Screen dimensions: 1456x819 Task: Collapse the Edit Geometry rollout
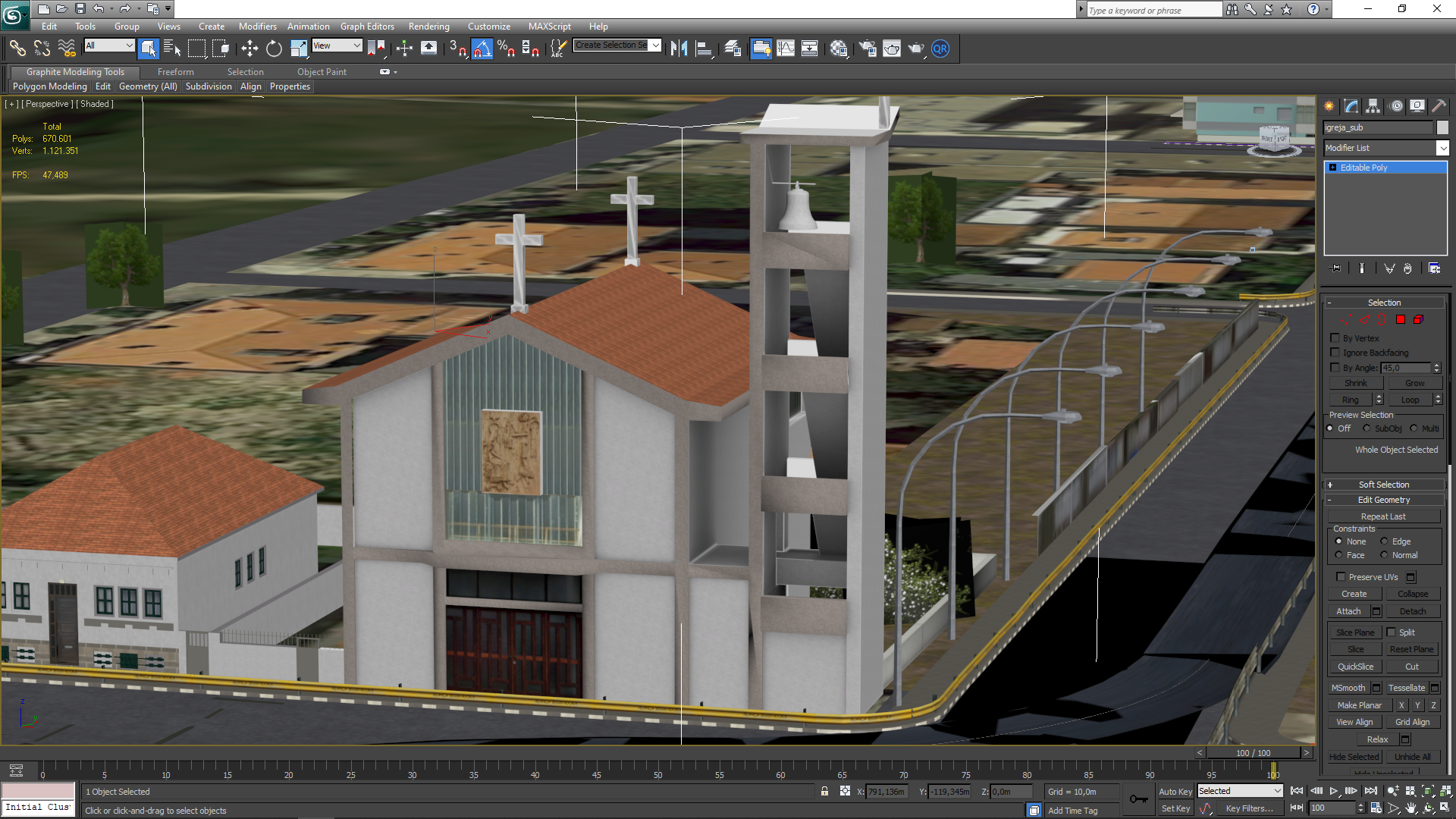point(1384,500)
